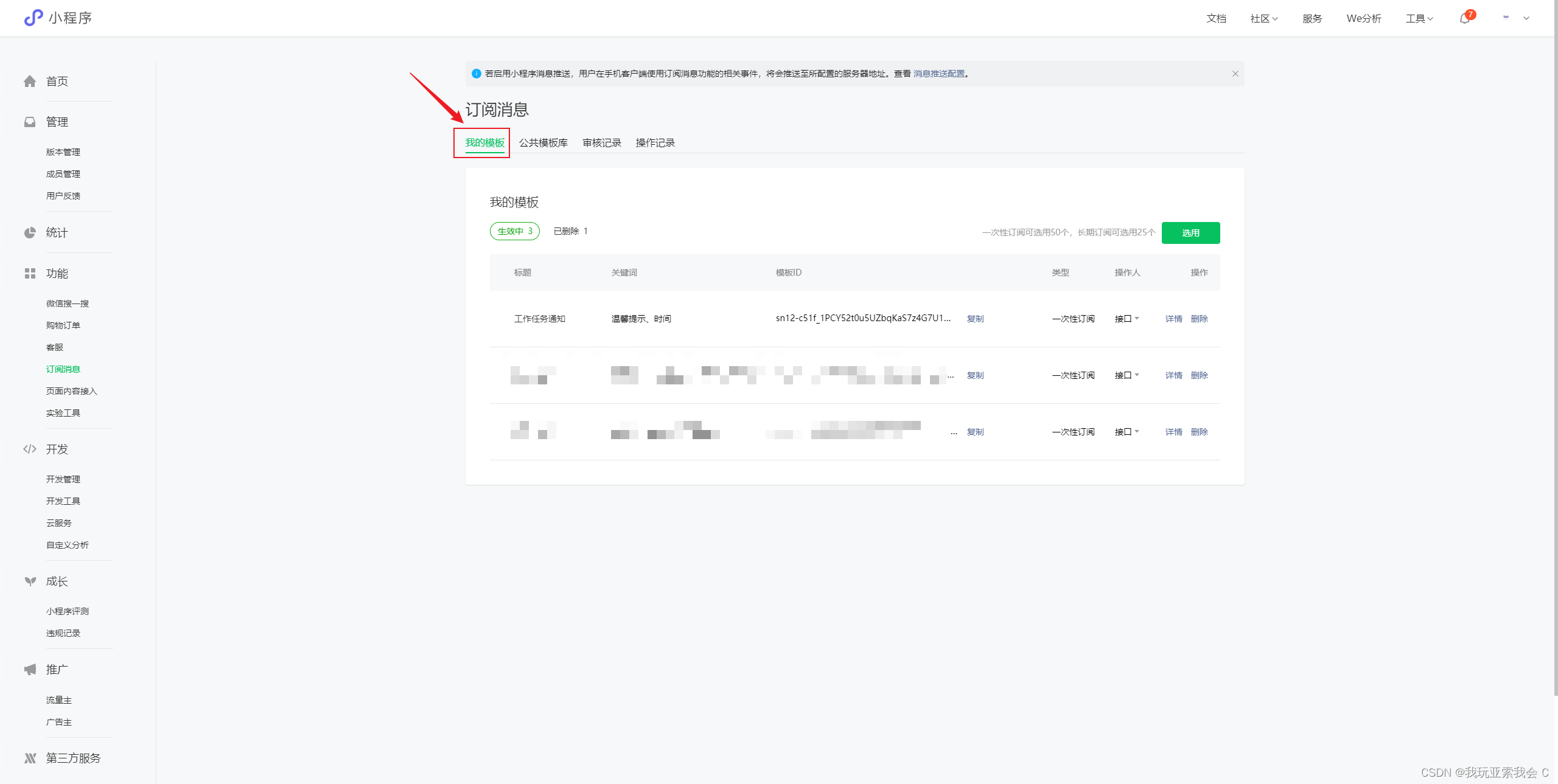
Task: Switch to the 已删除 1 filter
Action: pos(570,231)
